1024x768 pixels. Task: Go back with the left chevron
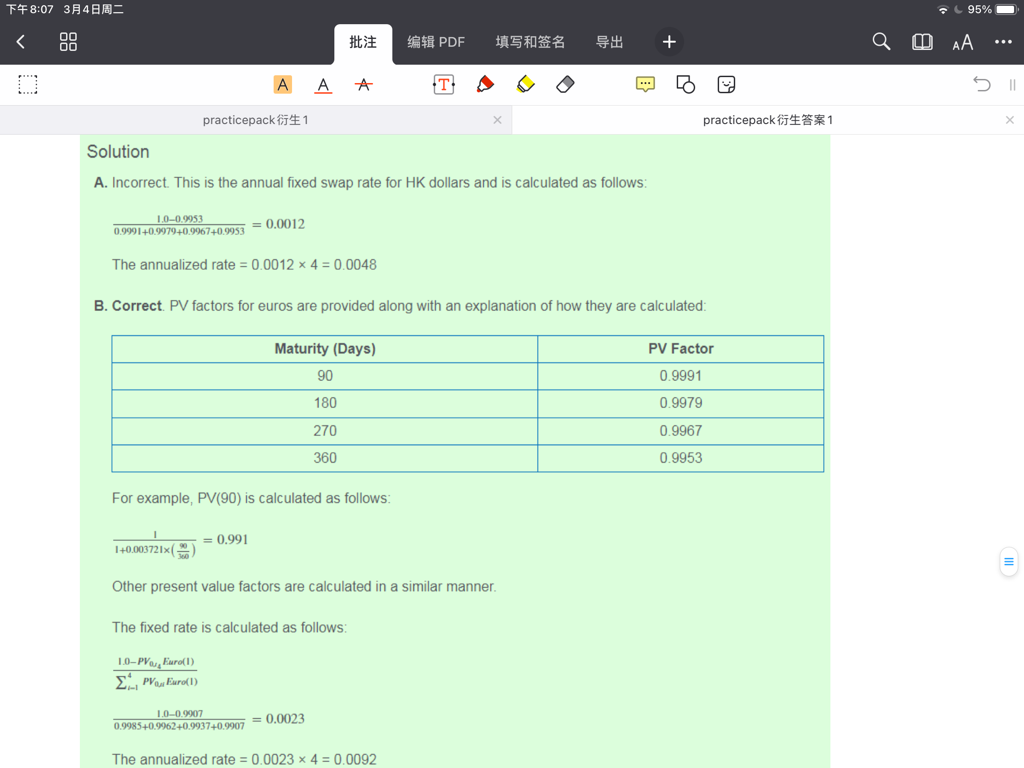(20, 42)
